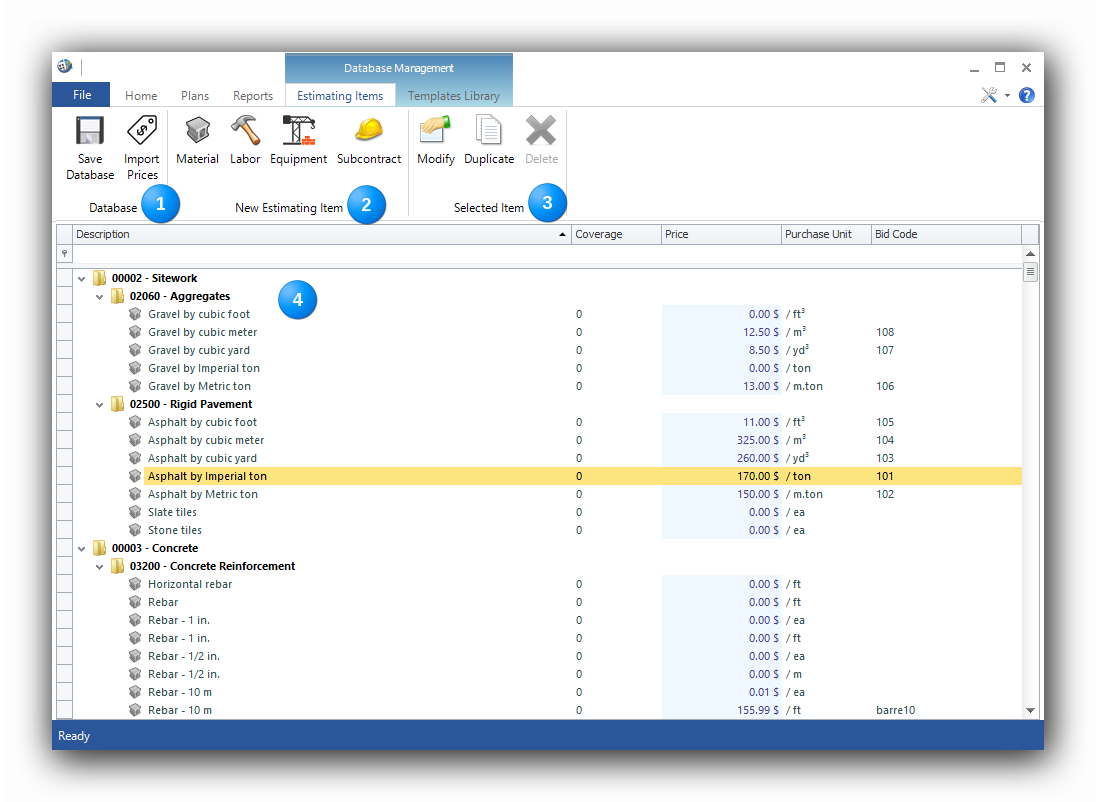Viewport: 1096px width, 802px height.
Task: Open the help question mark icon
Action: 1026,96
